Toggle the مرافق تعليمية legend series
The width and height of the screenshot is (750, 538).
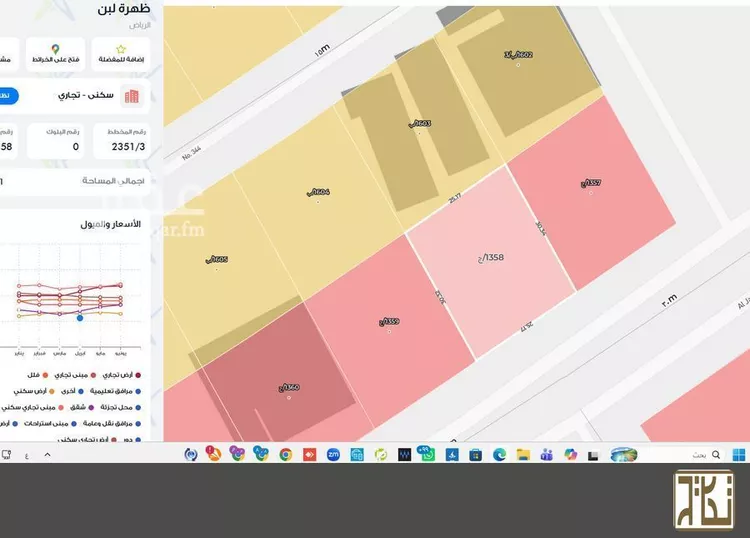115,391
